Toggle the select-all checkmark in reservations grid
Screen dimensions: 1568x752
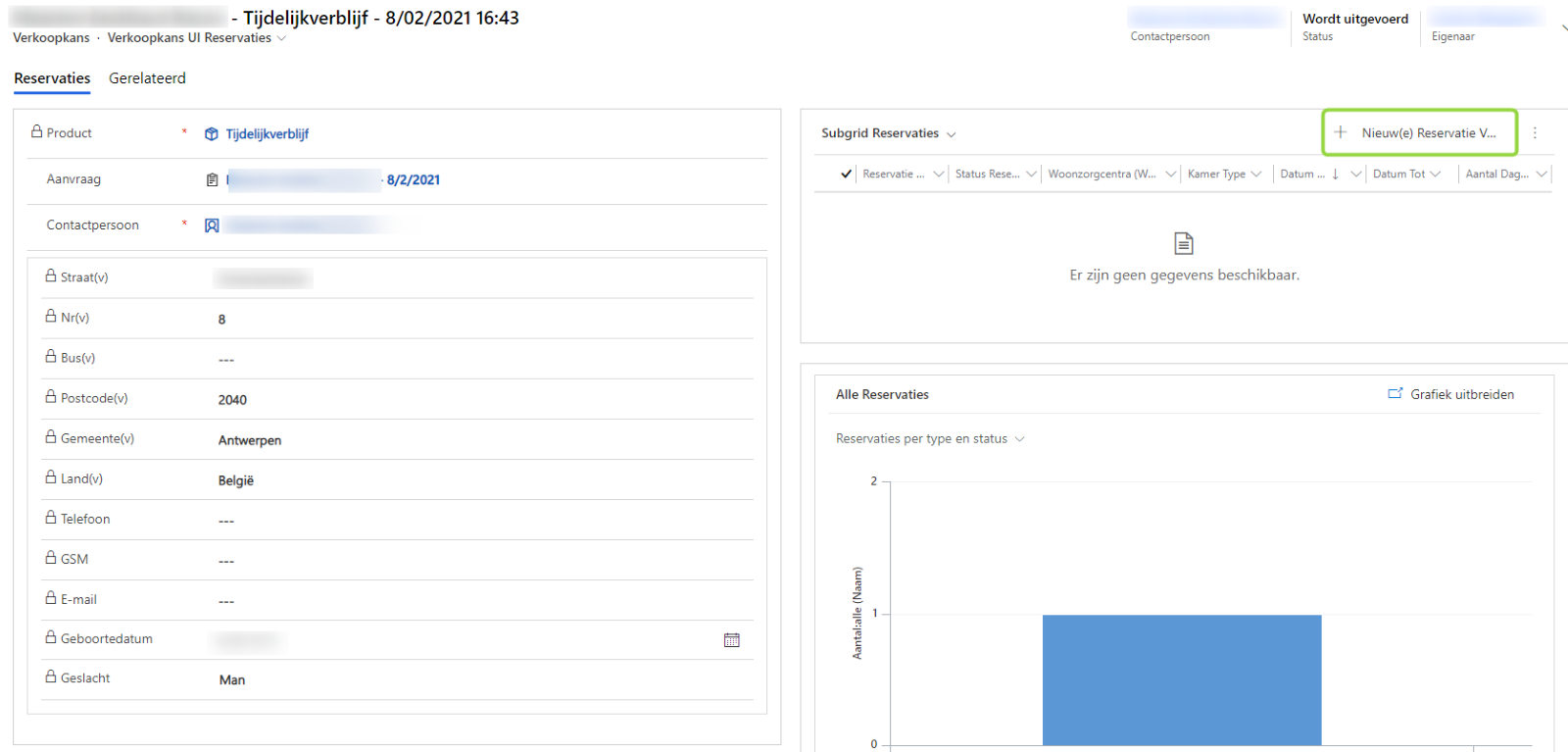tap(846, 175)
